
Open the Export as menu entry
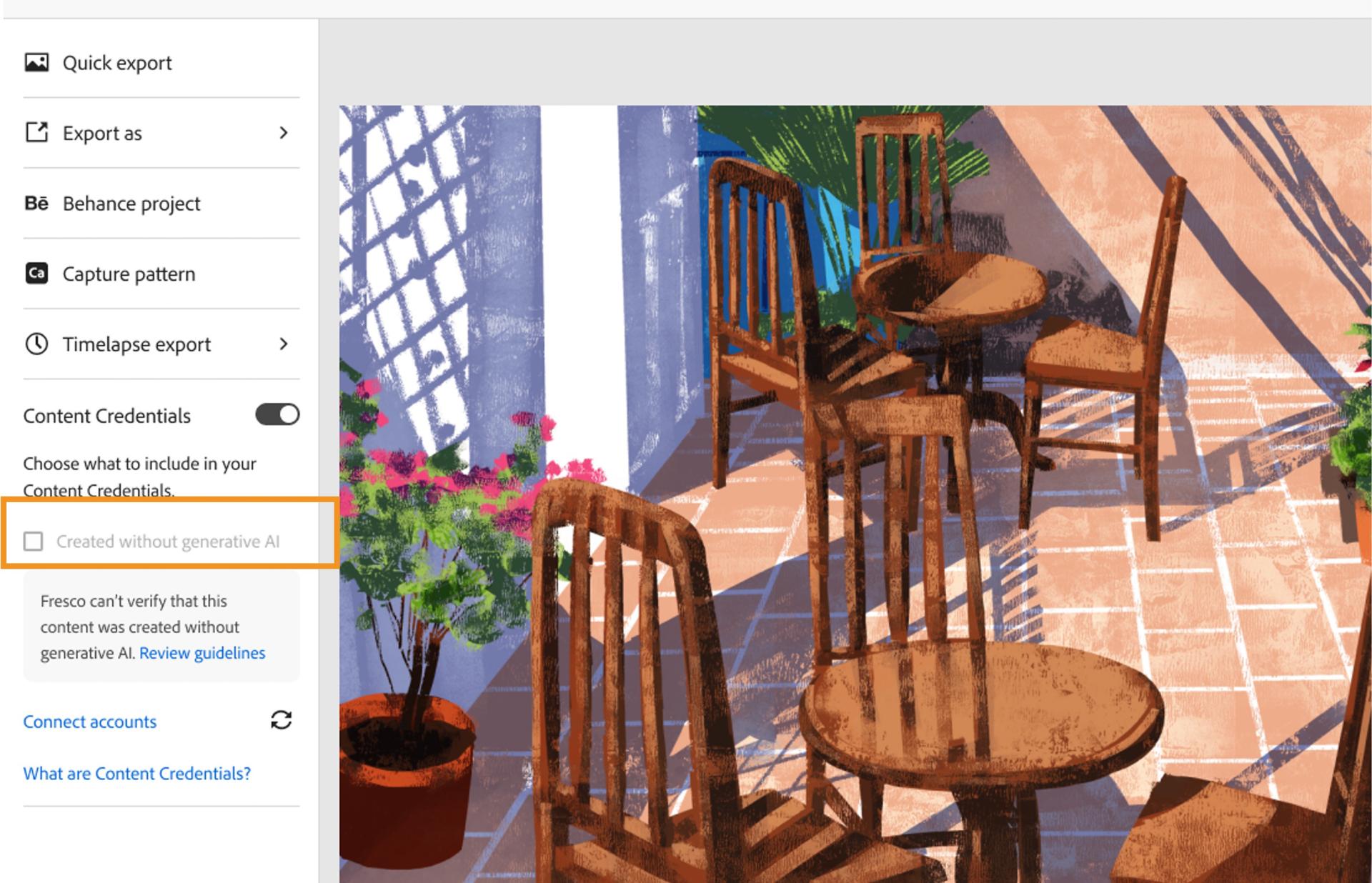click(101, 133)
